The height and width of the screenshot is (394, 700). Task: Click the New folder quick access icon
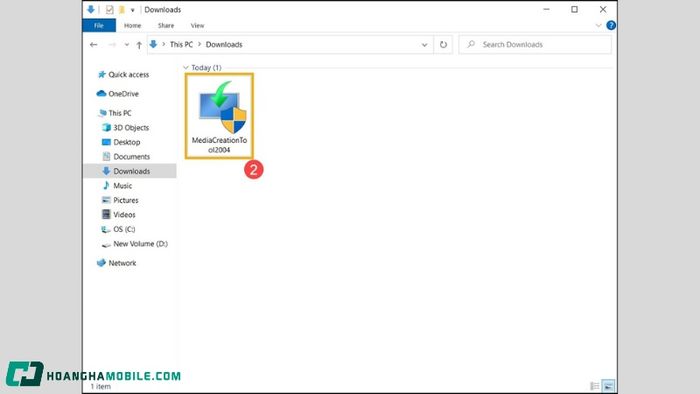[121, 9]
